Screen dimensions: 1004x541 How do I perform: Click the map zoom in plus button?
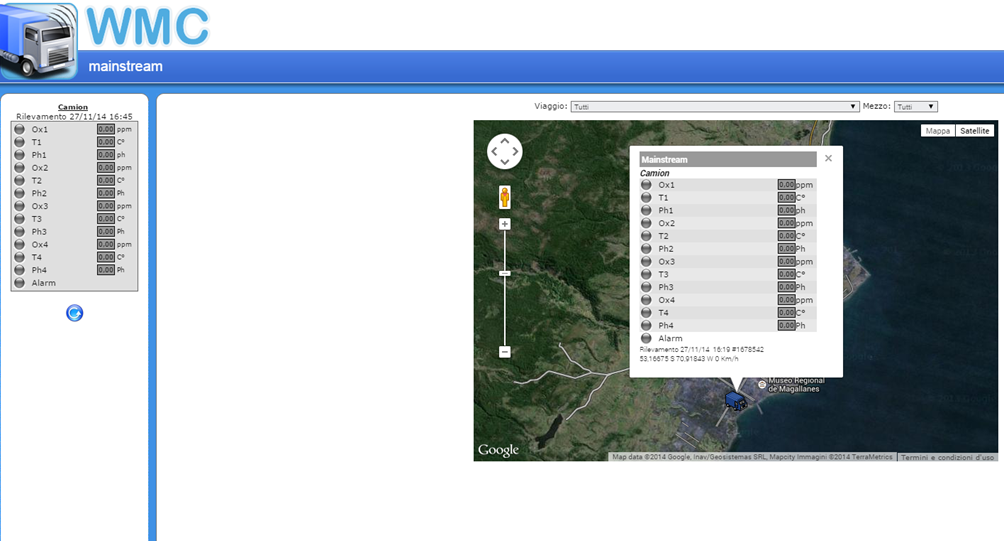(505, 224)
